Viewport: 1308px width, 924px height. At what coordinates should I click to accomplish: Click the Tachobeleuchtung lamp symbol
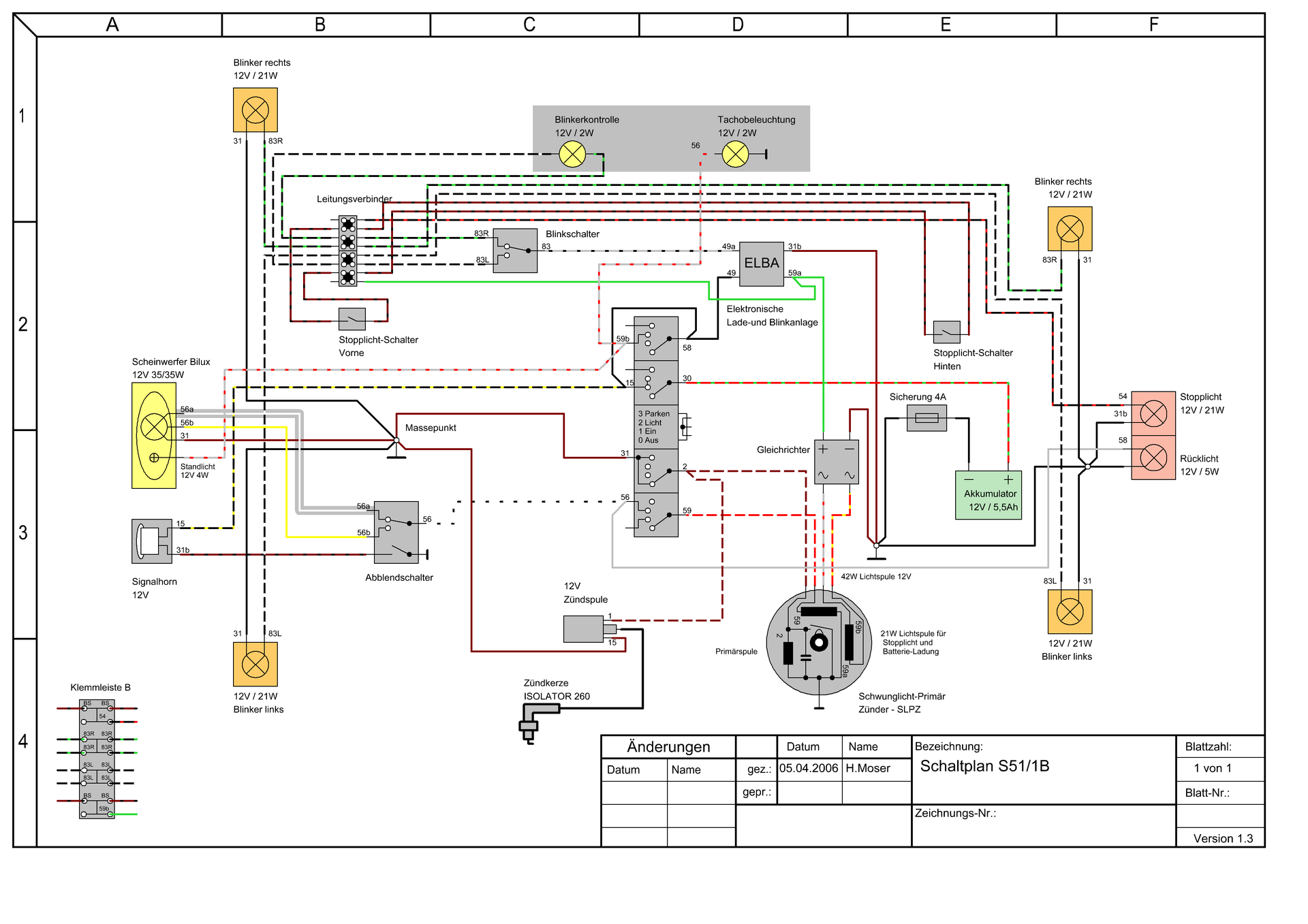(x=735, y=155)
